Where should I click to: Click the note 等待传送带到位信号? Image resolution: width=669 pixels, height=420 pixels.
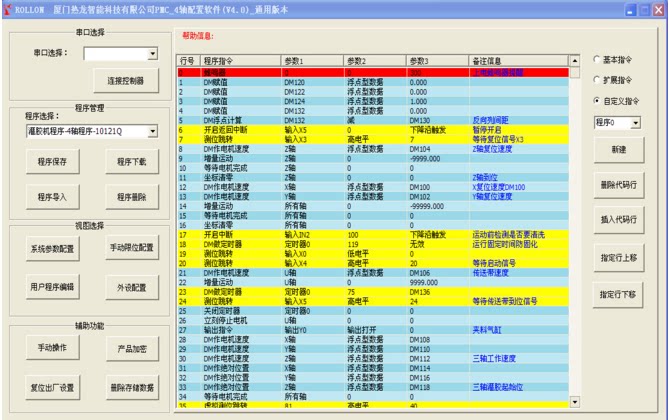tap(505, 301)
